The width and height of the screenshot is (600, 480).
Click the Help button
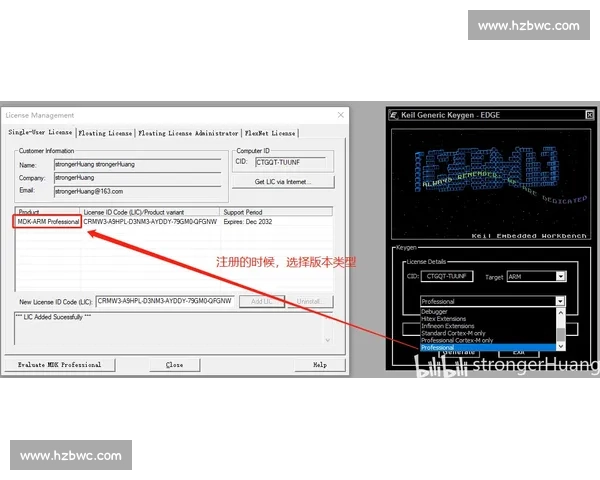pyautogui.click(x=320, y=365)
